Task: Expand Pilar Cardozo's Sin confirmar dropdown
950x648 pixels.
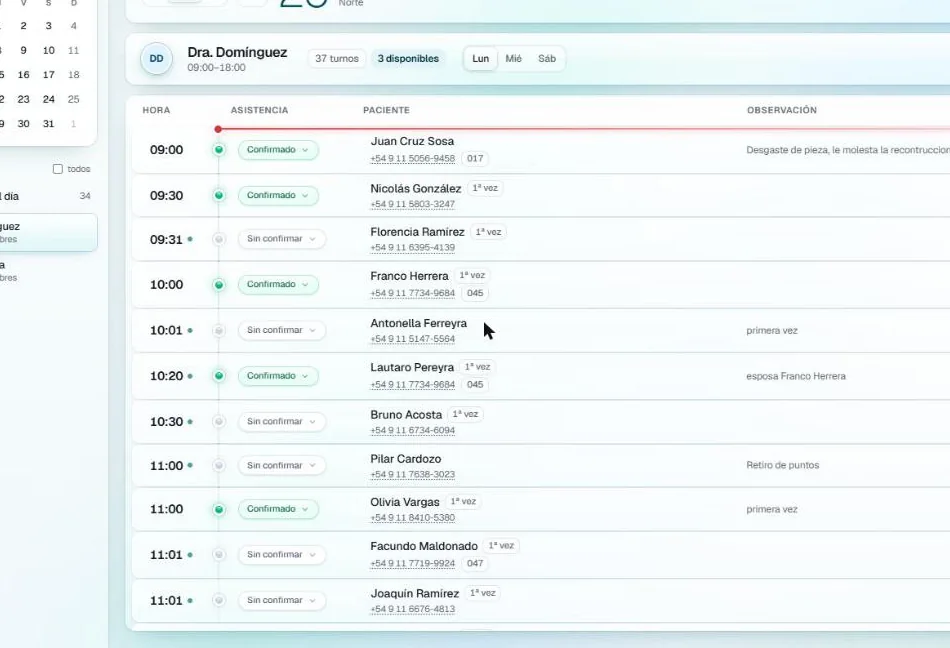Action: (282, 465)
